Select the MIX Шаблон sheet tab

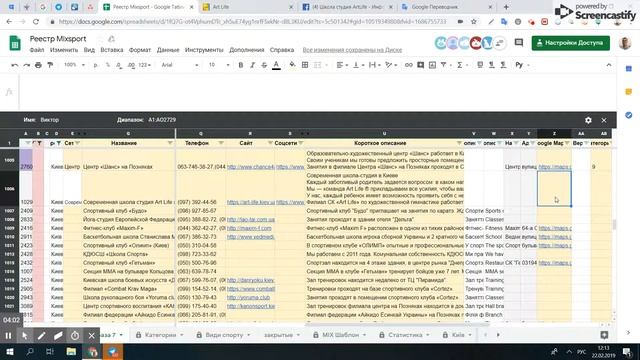340,335
